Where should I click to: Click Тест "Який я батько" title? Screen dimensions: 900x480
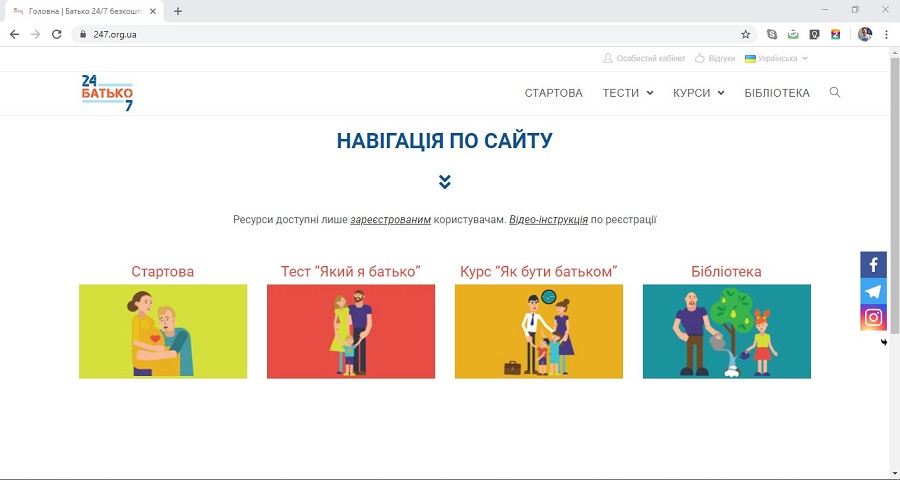pos(351,272)
